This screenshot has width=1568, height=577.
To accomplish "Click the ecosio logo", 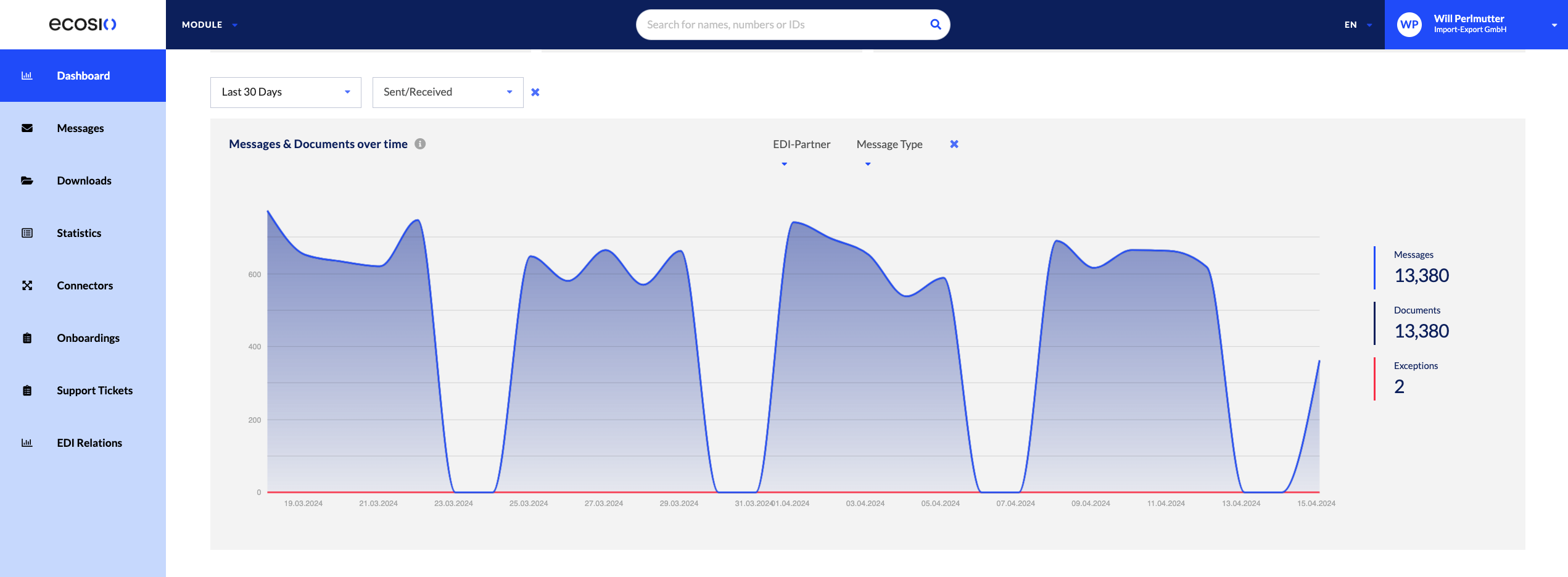I will [x=83, y=24].
